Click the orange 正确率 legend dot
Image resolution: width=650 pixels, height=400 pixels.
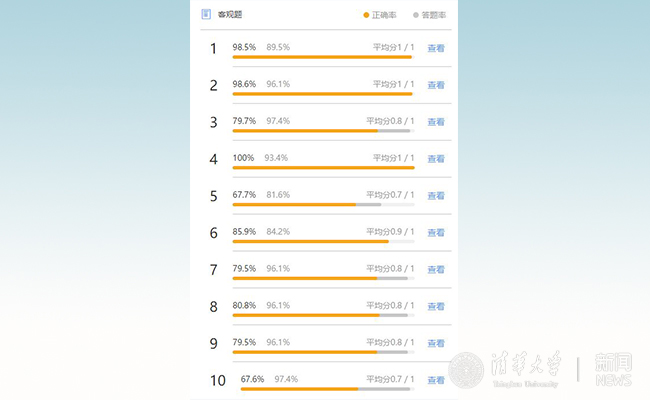[366, 15]
